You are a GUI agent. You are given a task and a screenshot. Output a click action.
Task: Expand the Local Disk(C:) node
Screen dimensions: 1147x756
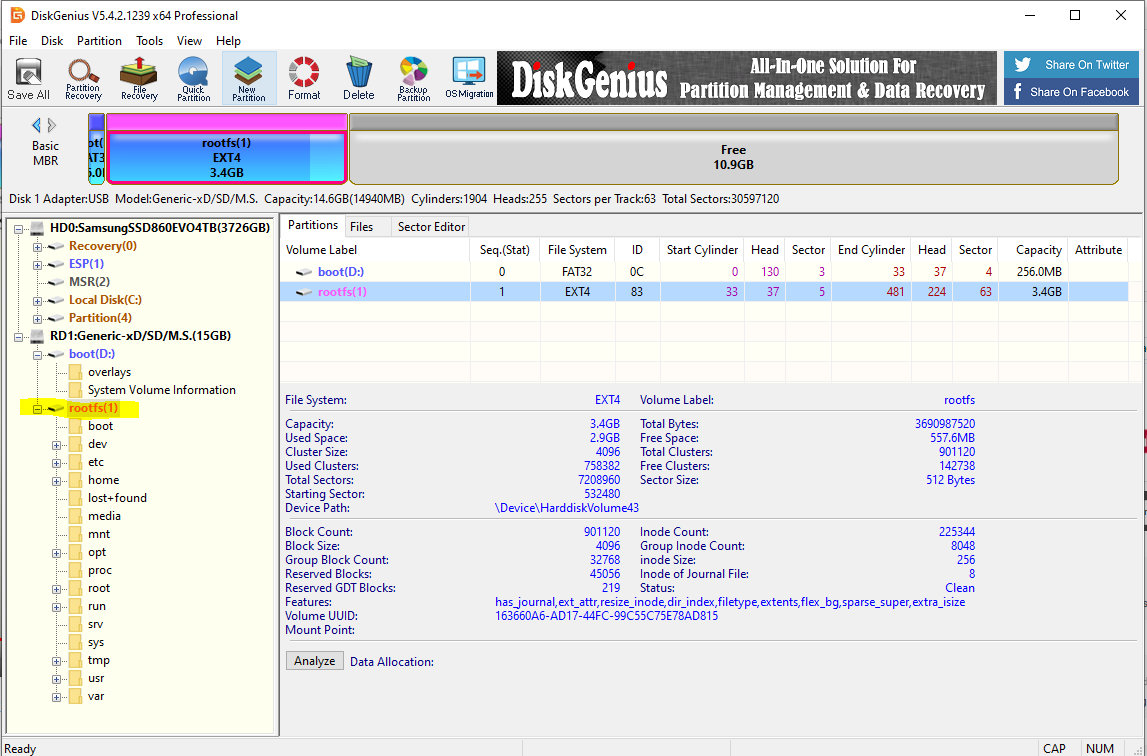click(x=38, y=300)
